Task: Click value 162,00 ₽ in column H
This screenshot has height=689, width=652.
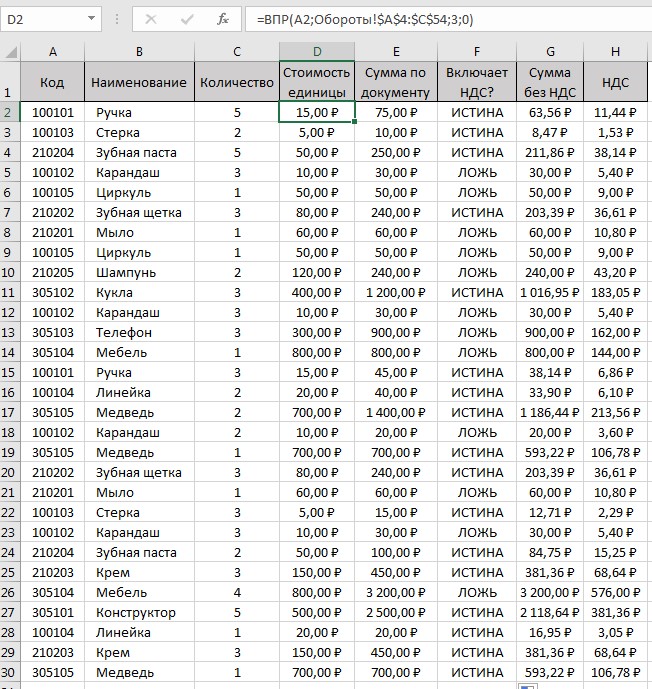Action: pos(615,333)
